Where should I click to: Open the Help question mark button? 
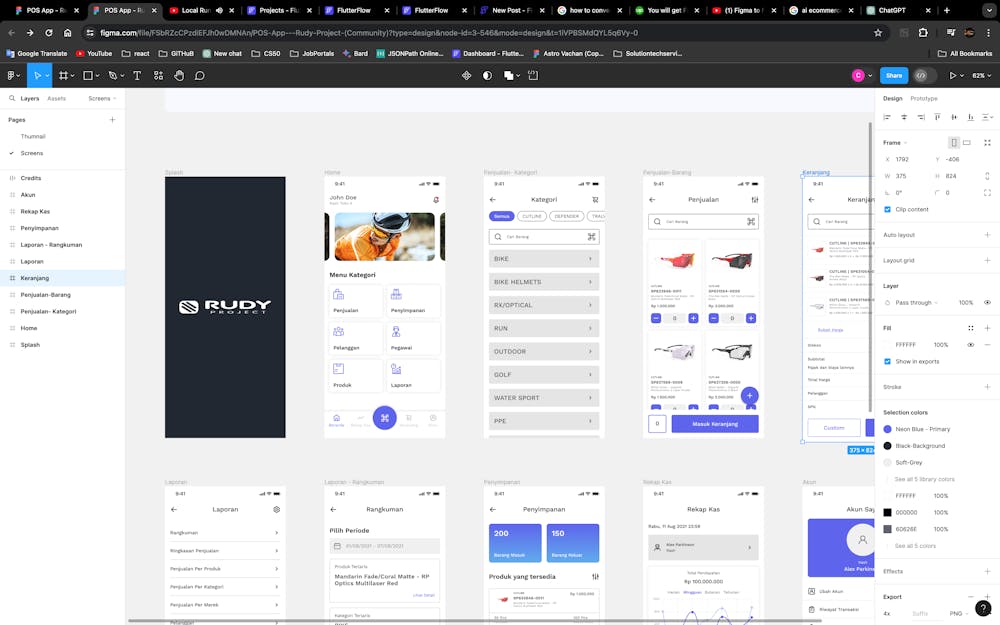[983, 608]
